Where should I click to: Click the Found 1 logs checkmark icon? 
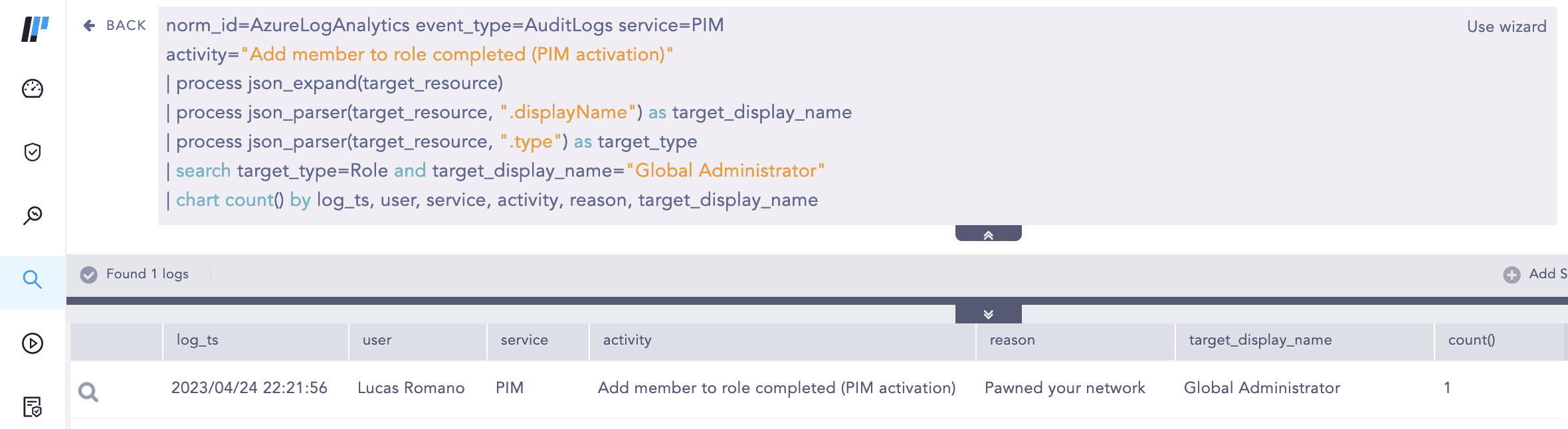point(88,274)
